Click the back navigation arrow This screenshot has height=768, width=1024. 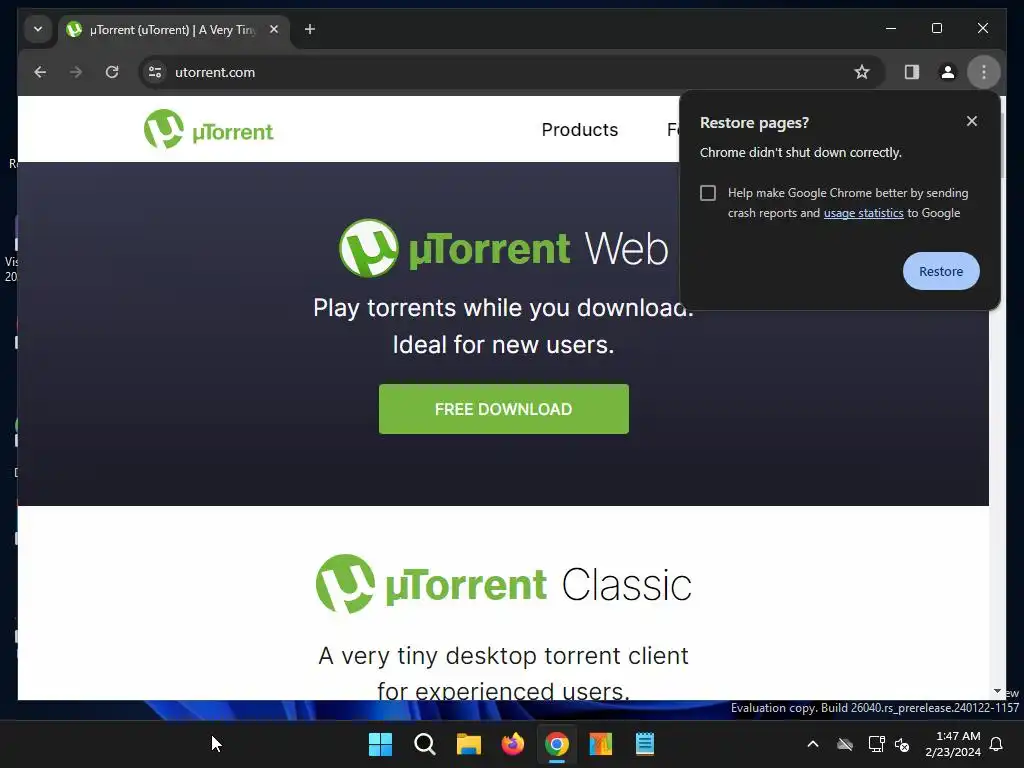coord(40,72)
